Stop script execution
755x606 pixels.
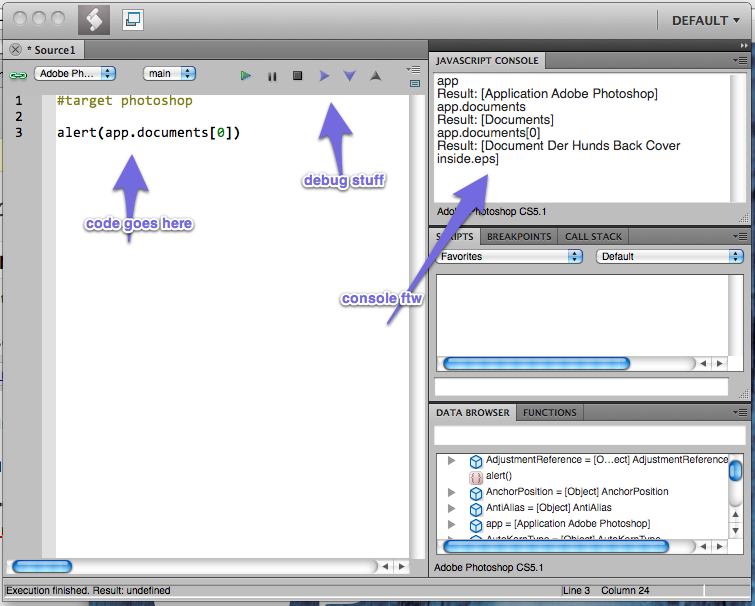point(298,76)
